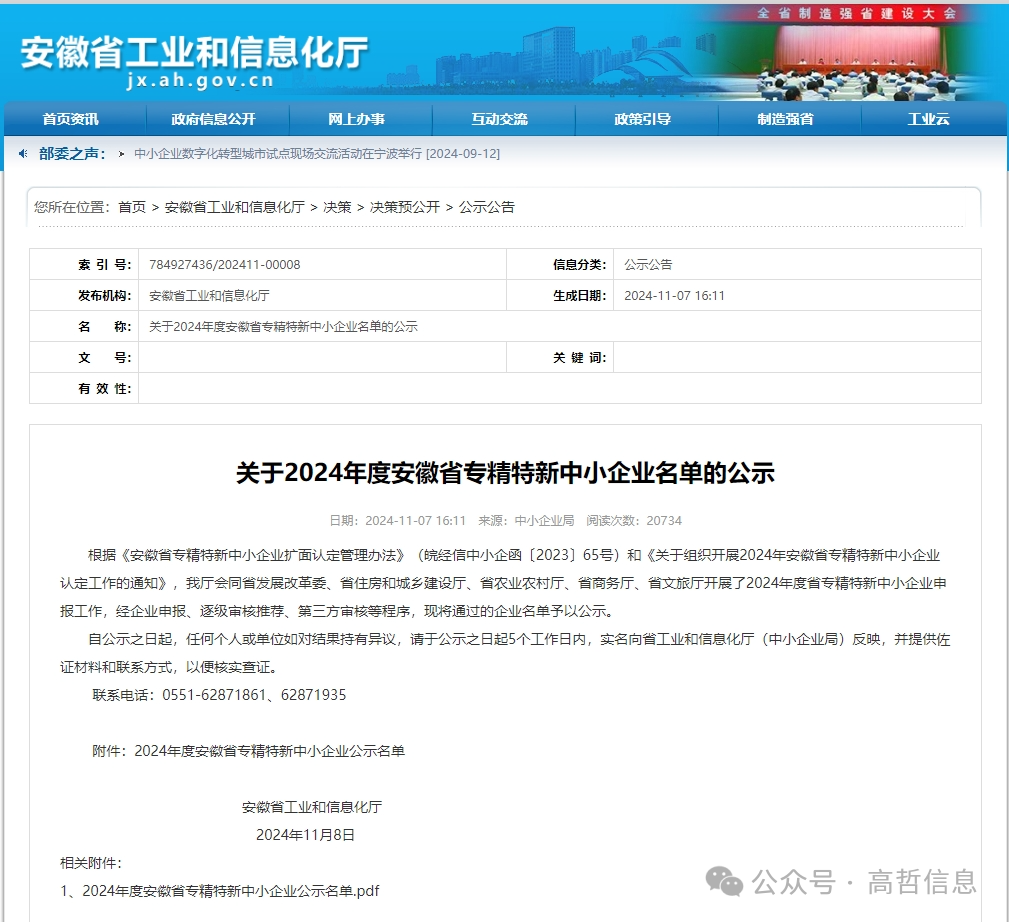Viewport: 1009px width, 922px height.
Task: Open the 公示公告 breadcrumb link
Action: point(486,207)
